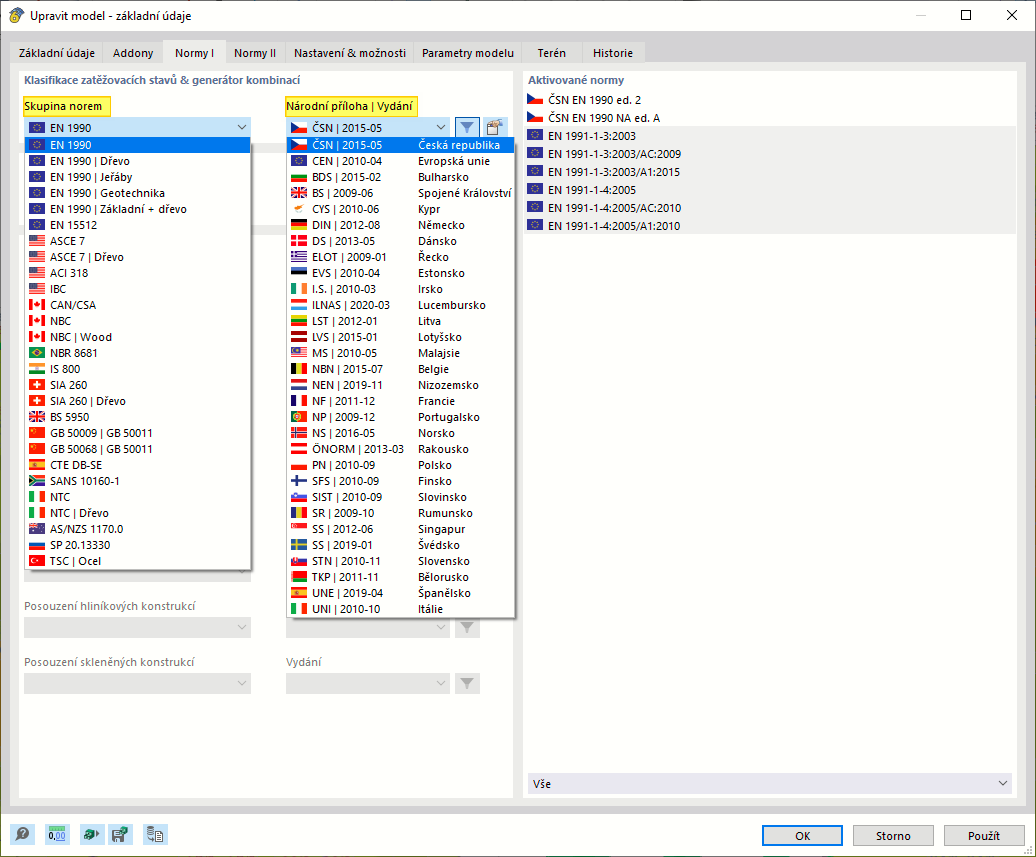
Task: Choose UNI | 2010-10 Itálie annex
Action: click(x=400, y=609)
